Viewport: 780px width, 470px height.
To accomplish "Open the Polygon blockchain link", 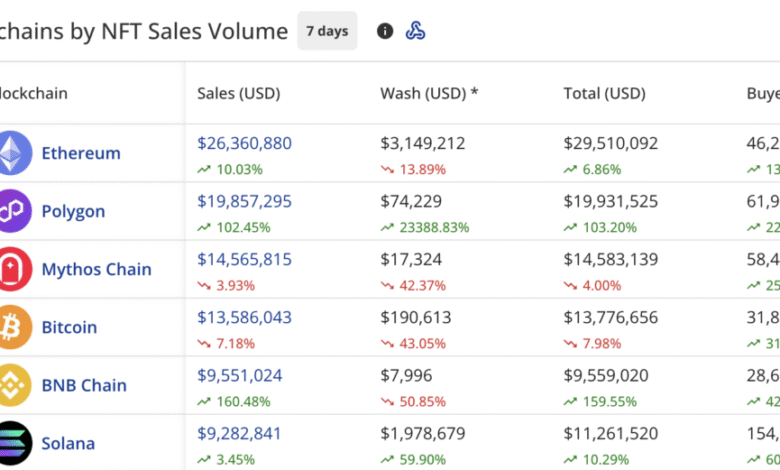I will coord(73,211).
